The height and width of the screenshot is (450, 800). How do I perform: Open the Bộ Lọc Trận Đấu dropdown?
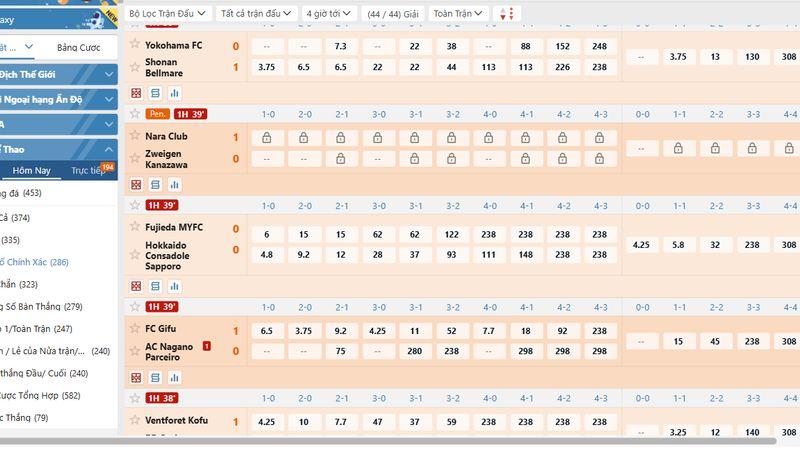click(x=168, y=13)
